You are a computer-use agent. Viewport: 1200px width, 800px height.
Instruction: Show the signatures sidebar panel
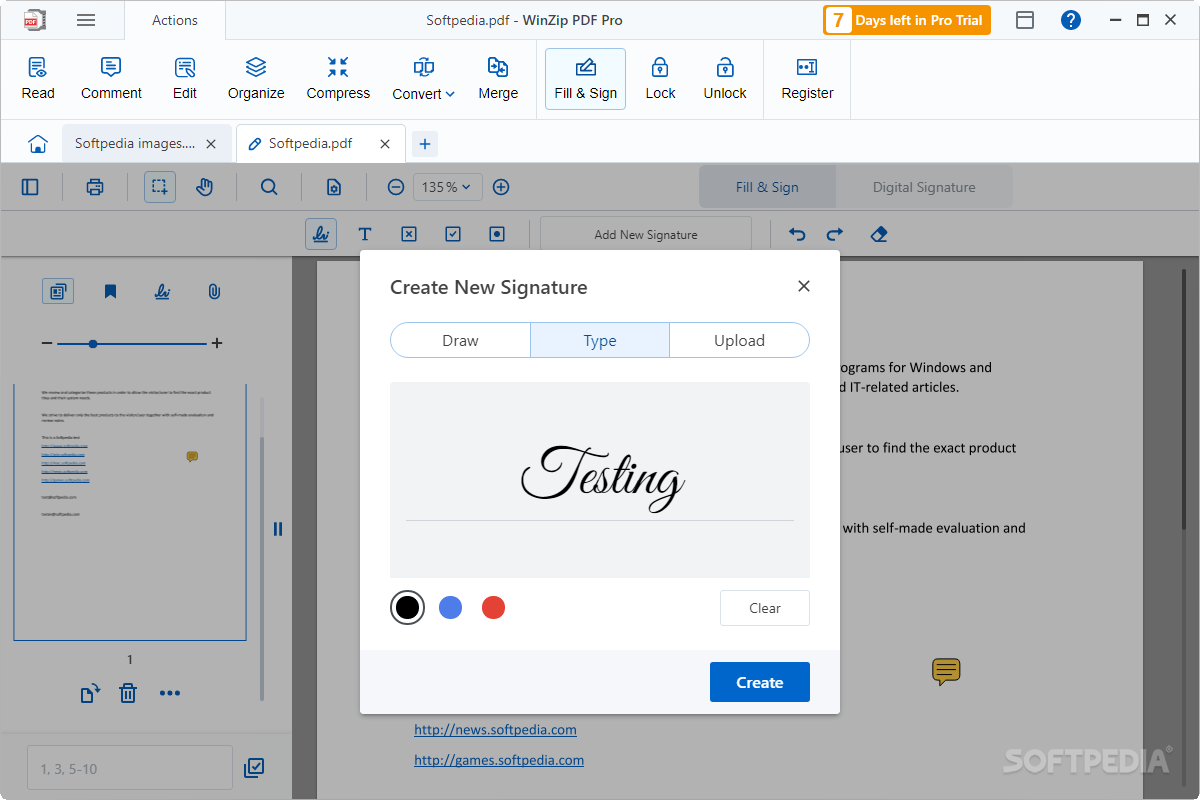(162, 291)
